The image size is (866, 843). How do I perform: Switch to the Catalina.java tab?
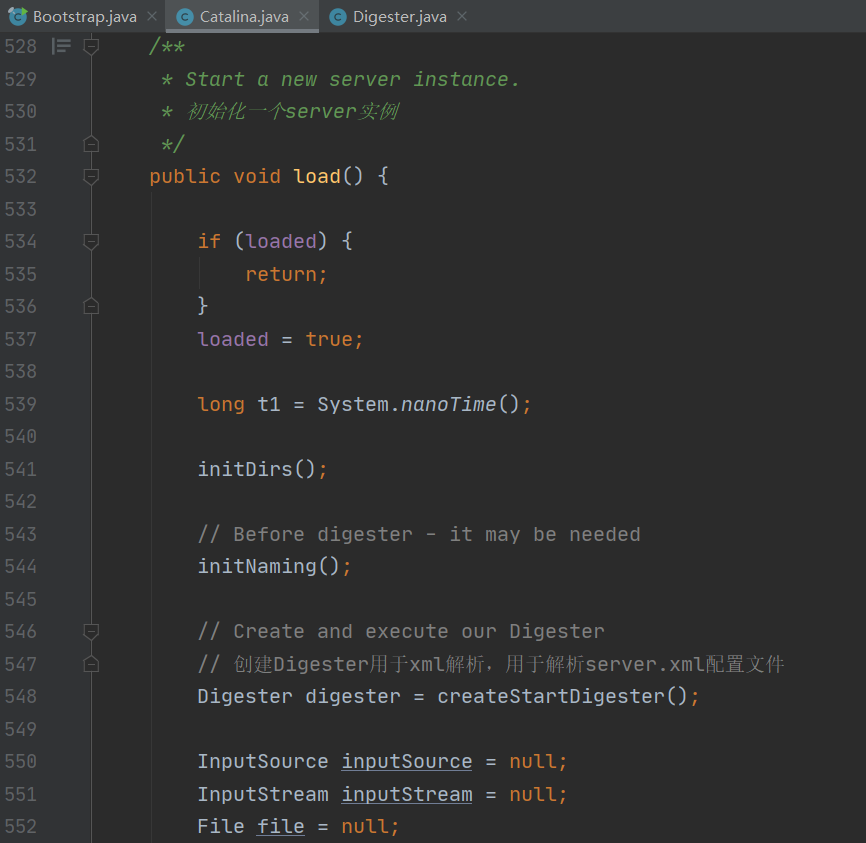point(244,17)
